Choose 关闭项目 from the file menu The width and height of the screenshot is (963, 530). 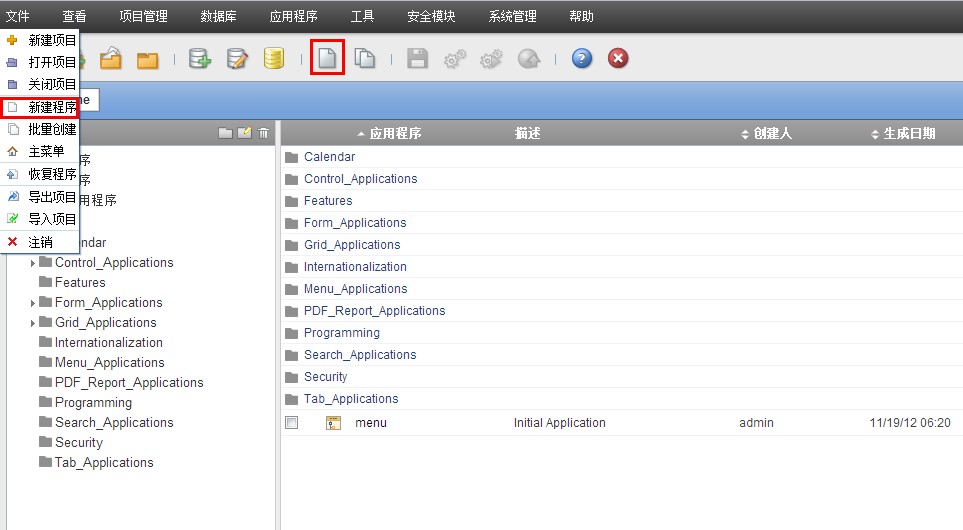pyautogui.click(x=39, y=85)
